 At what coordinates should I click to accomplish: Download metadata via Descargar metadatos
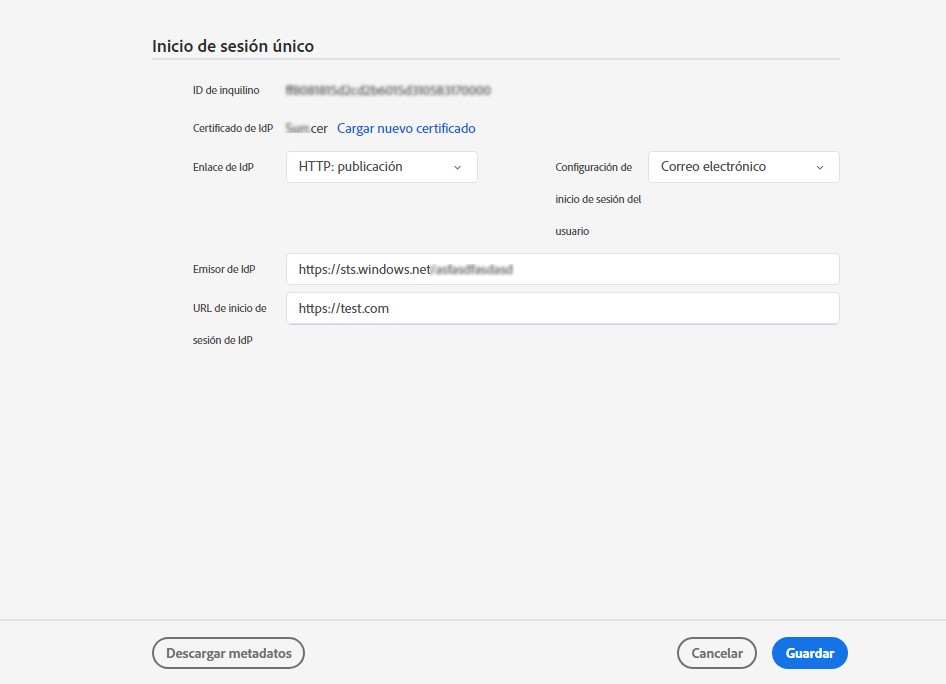point(228,652)
